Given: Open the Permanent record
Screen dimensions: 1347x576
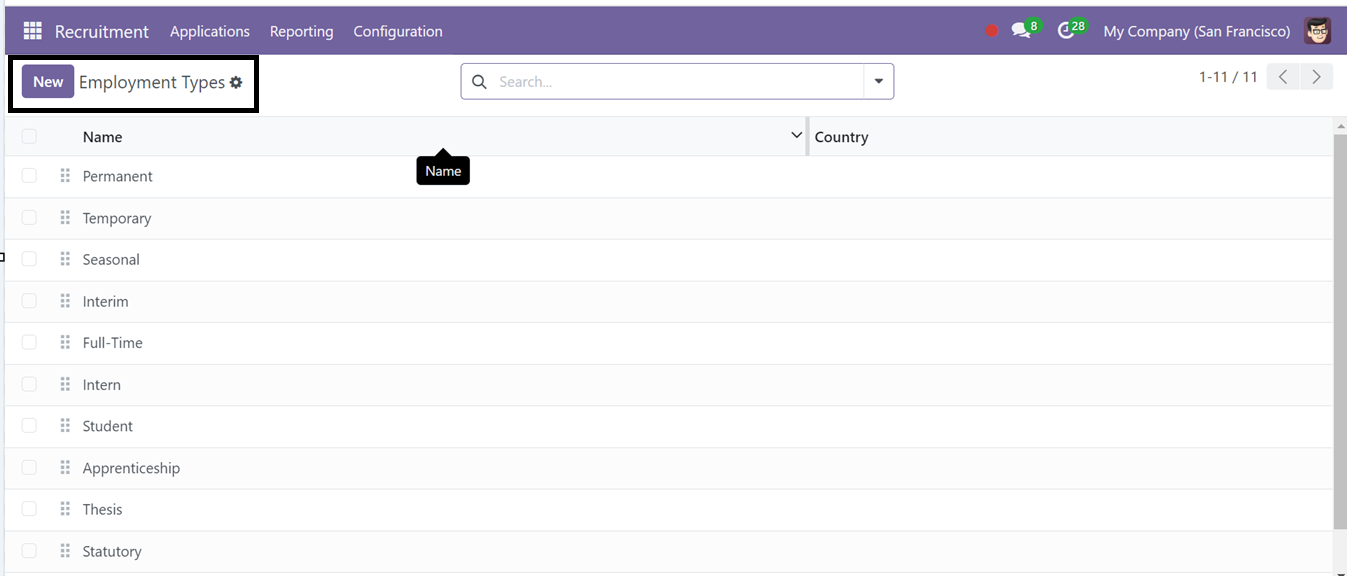Looking at the screenshot, I should pyautogui.click(x=118, y=176).
